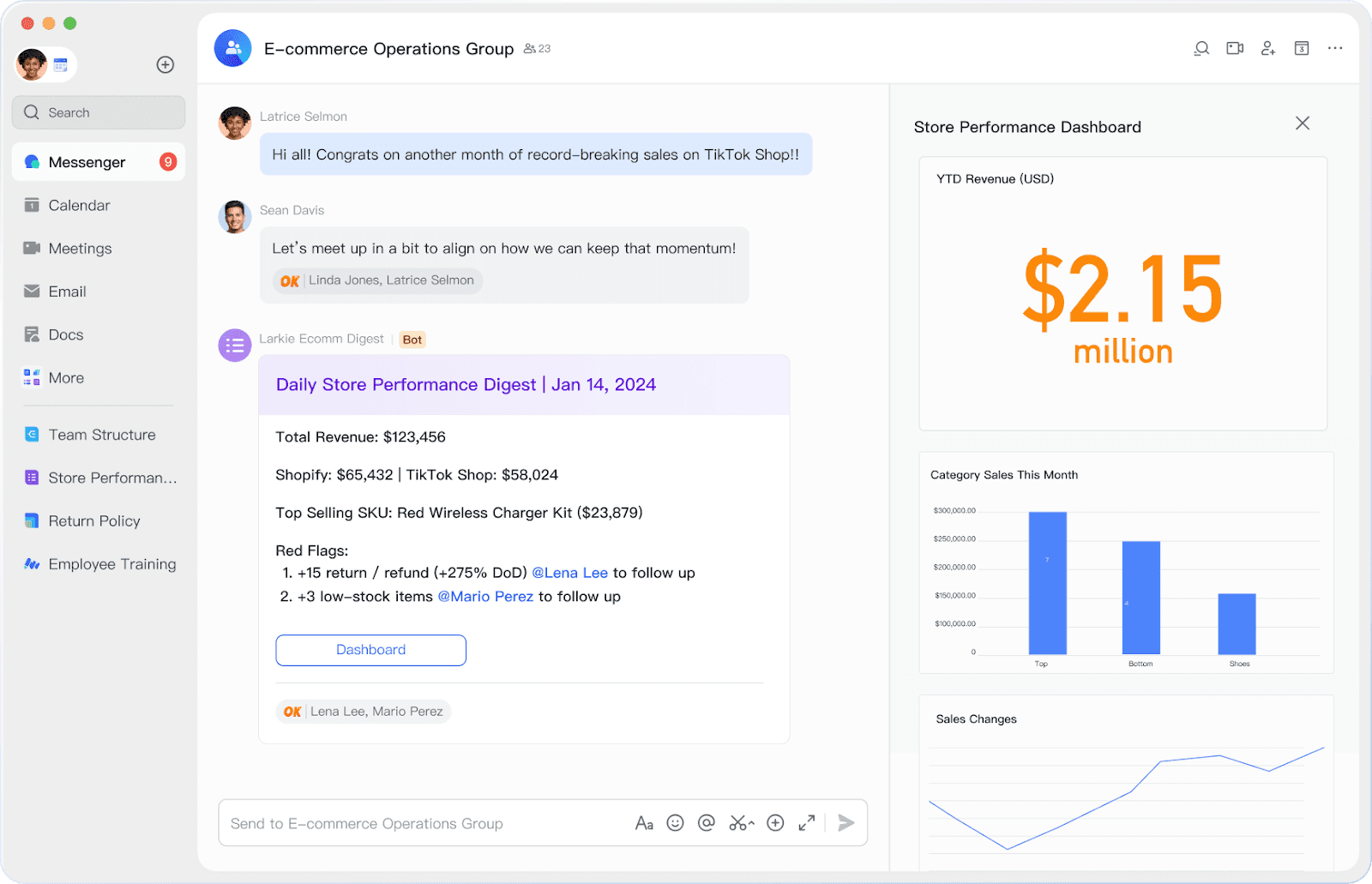Open the screenshot tool's chevron dropdown

point(749,822)
